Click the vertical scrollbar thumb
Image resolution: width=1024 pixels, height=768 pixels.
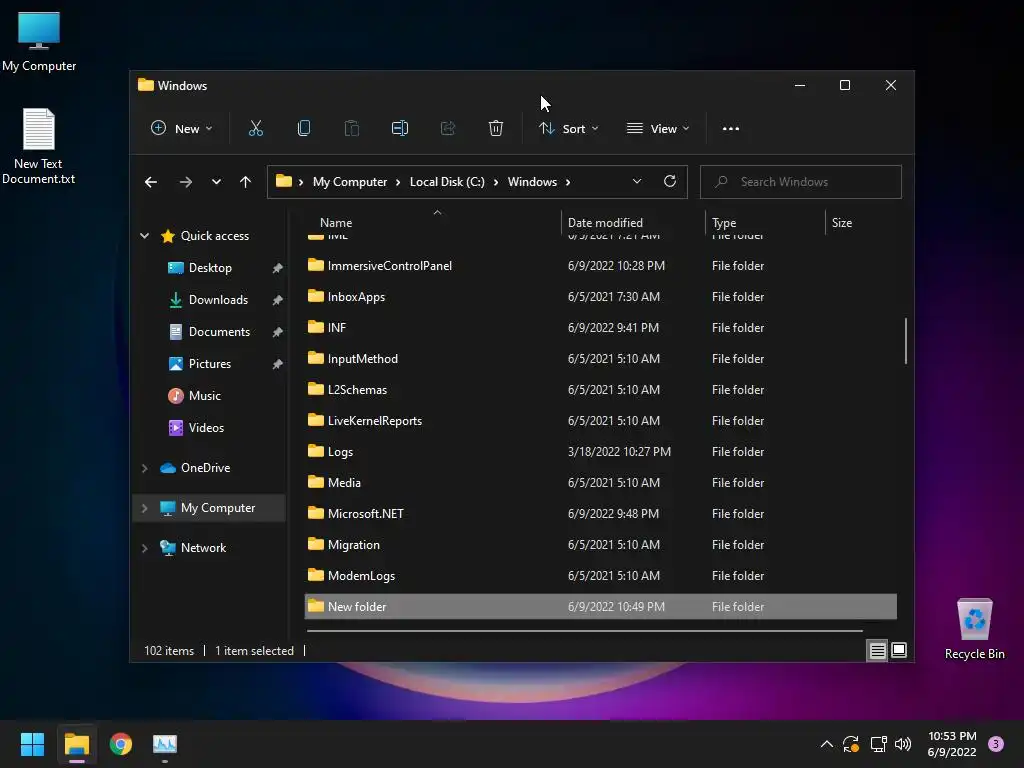coord(905,341)
